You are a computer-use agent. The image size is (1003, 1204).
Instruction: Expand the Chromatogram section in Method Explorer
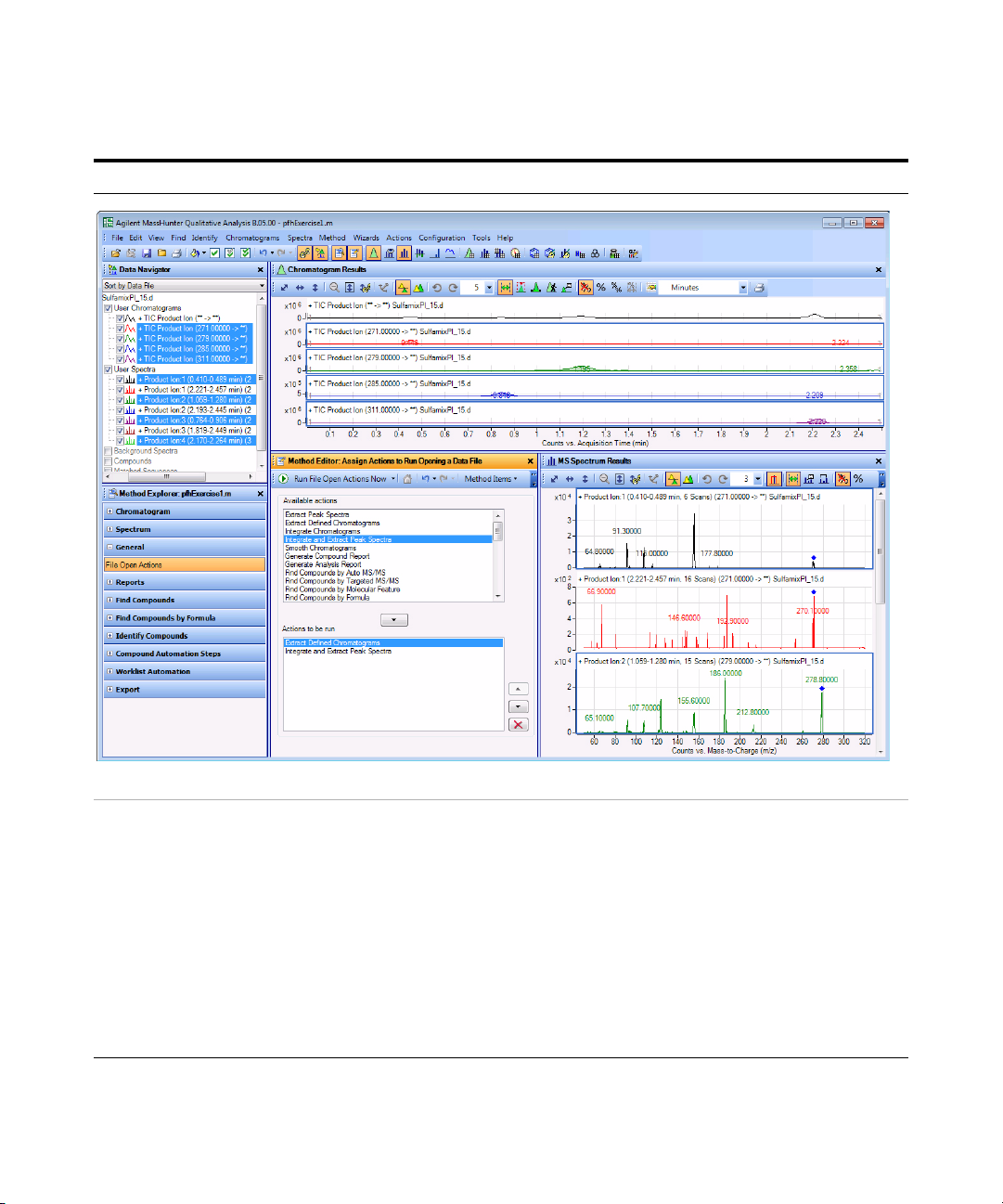[x=109, y=511]
